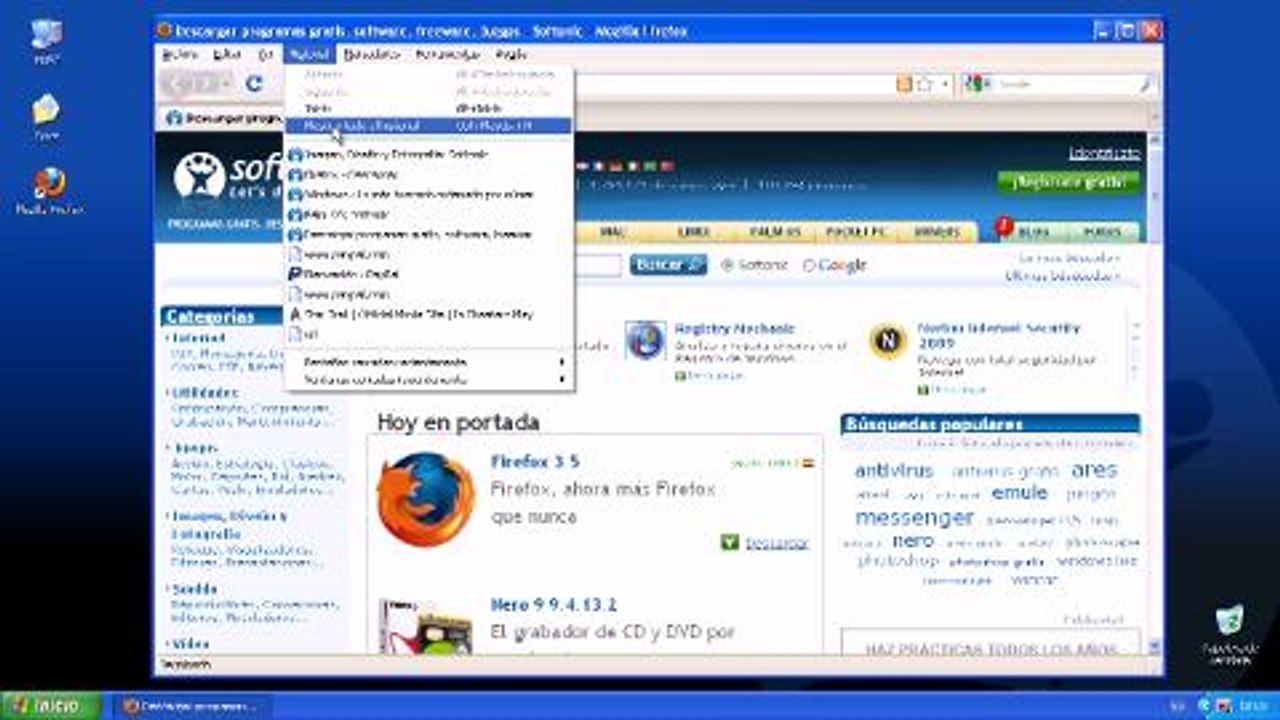Image resolution: width=1280 pixels, height=720 pixels.
Task: Click the green download arrow beside Descargar
Action: pyautogui.click(x=729, y=542)
